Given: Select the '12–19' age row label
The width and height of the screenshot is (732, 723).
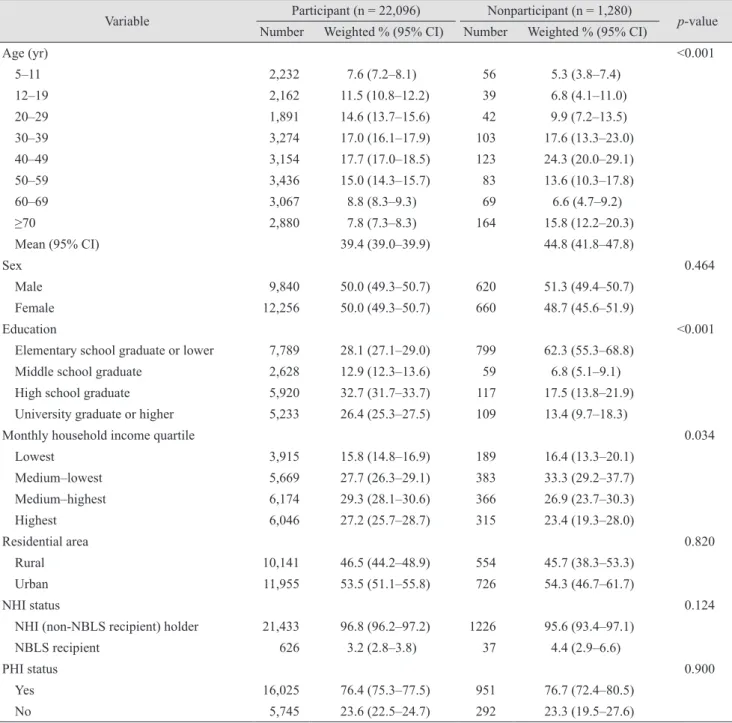Looking at the screenshot, I should click(31, 95).
